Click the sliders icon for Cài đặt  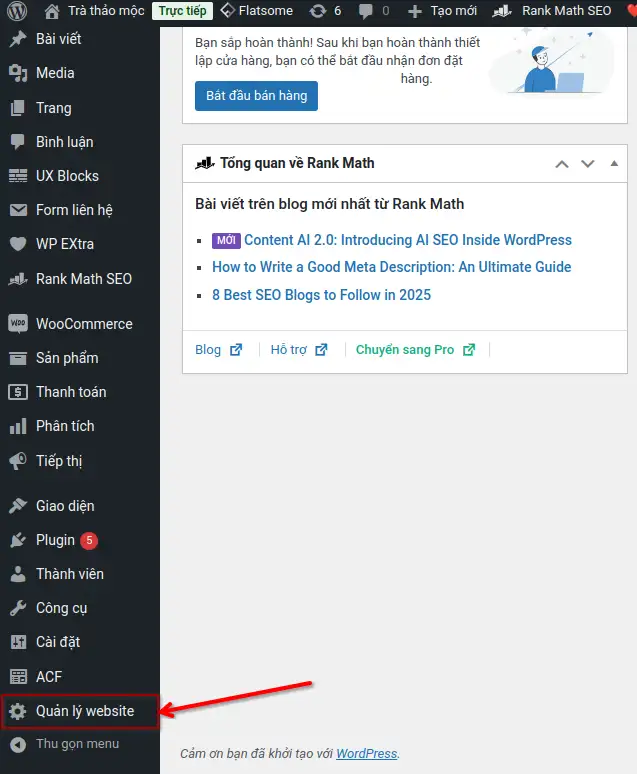click(18, 642)
